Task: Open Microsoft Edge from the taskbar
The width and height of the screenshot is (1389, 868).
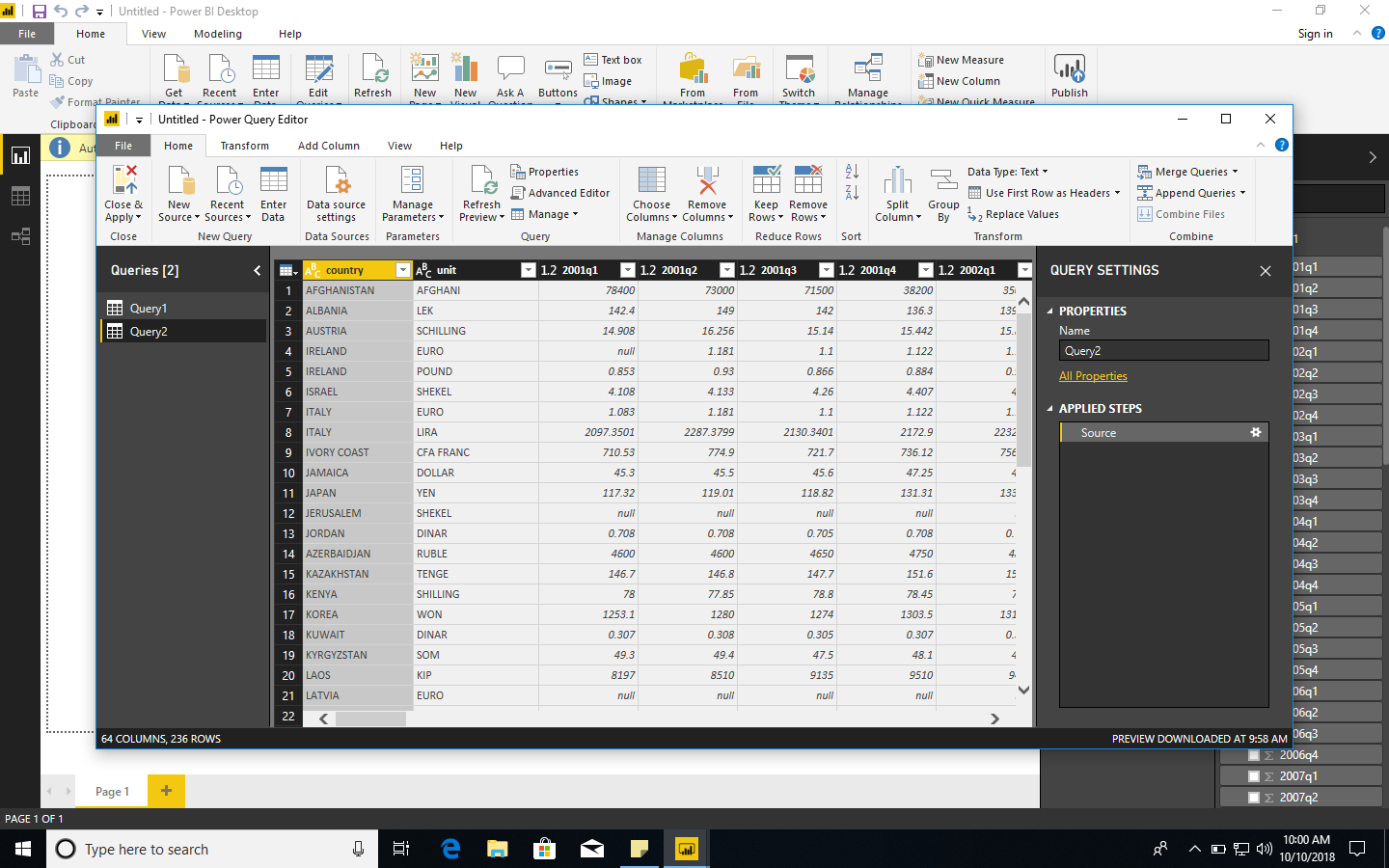Action: (449, 849)
